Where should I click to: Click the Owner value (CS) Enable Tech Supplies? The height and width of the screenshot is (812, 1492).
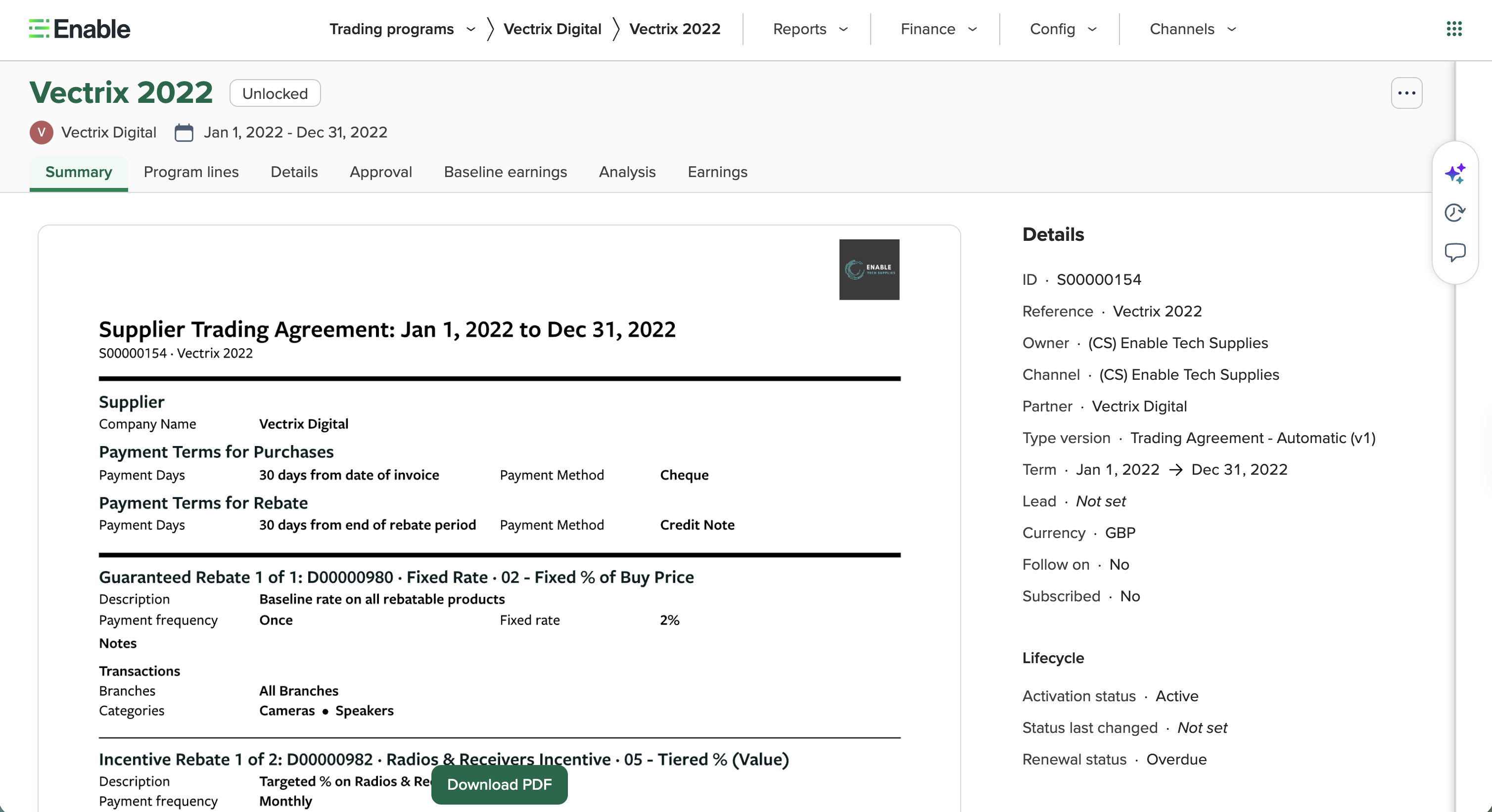(x=1177, y=343)
